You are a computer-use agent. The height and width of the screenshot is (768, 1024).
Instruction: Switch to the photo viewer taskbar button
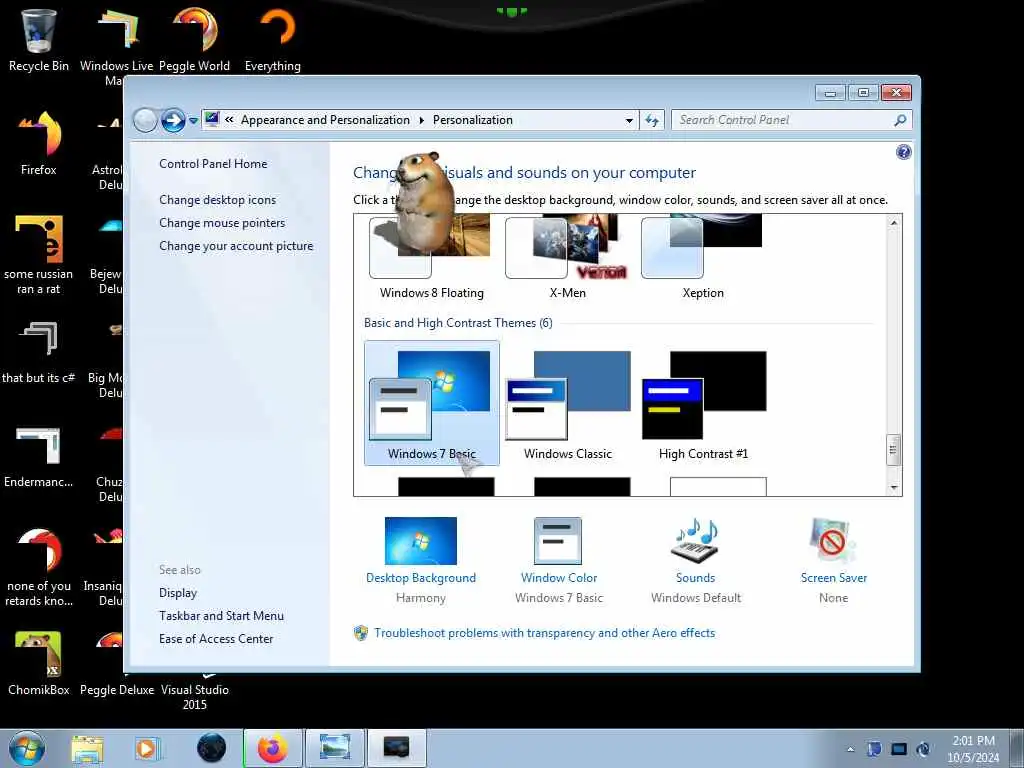click(x=335, y=748)
